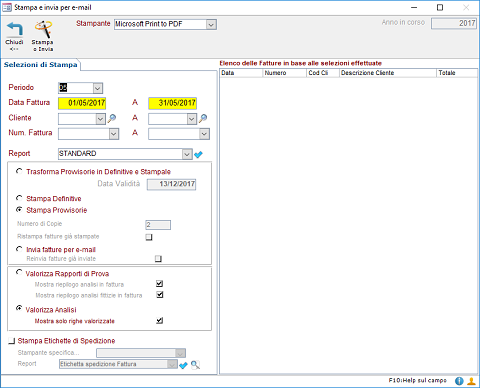Click the blue checkmark beside the STANDARD report
This screenshot has height=388, width=480.
[x=198, y=154]
